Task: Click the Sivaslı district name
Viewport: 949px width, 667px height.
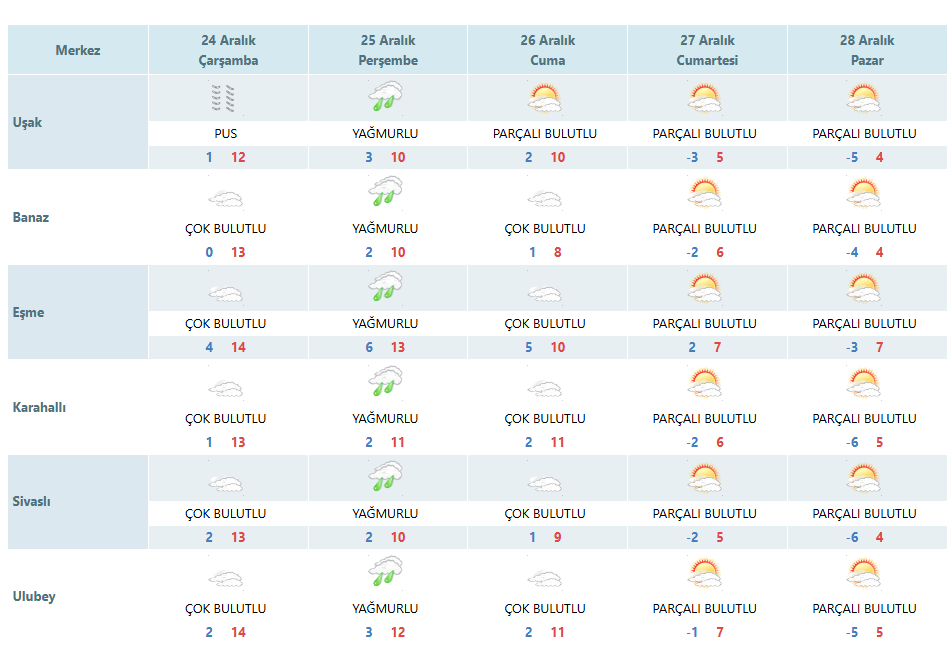Action: point(31,501)
